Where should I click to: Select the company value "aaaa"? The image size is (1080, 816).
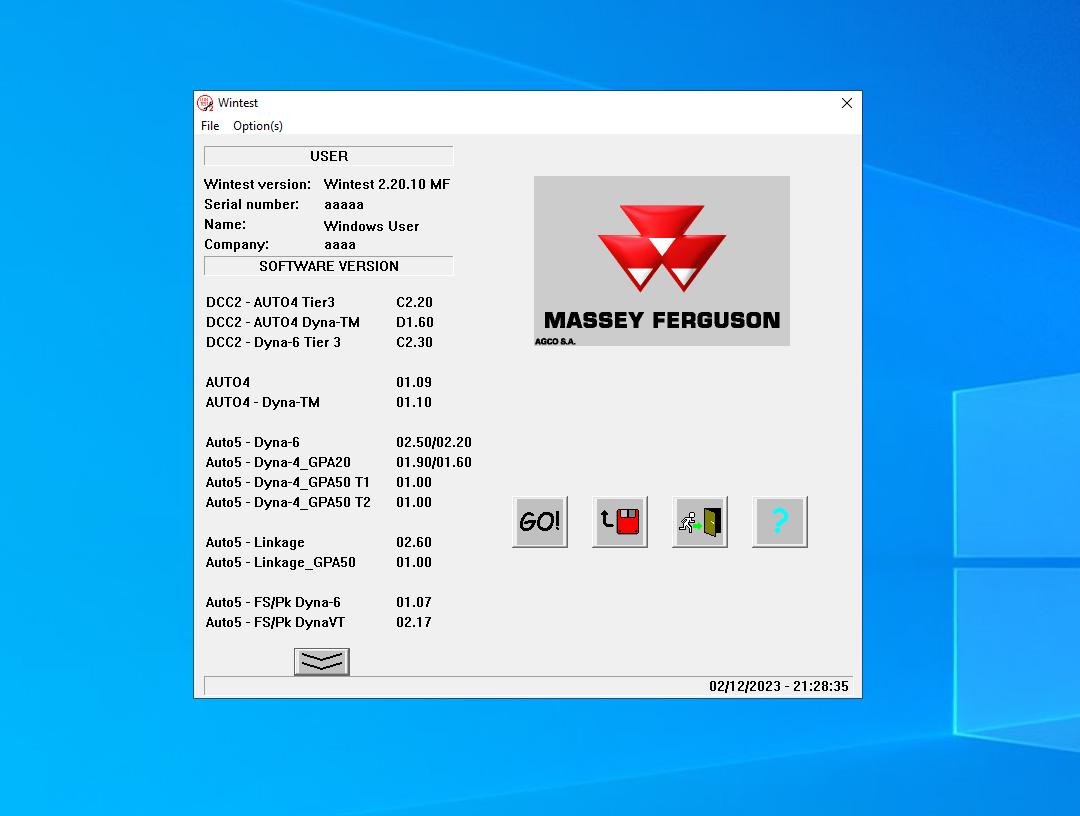pos(340,244)
